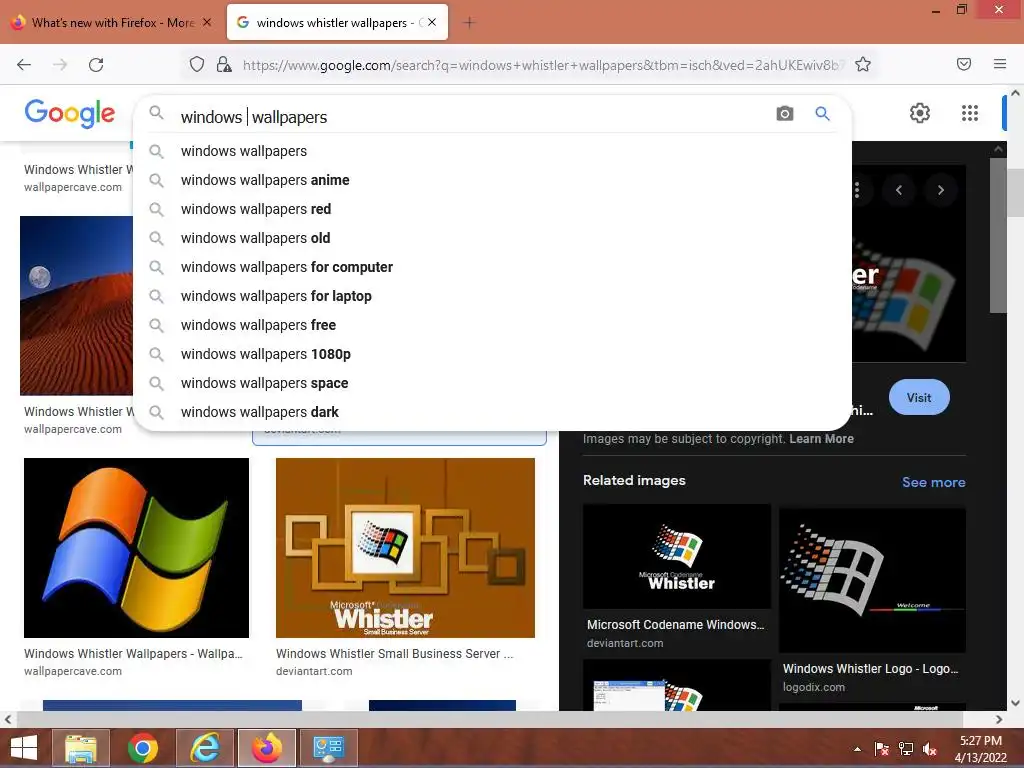
Task: Click the horizontal scrollbar right arrow
Action: tap(999, 719)
